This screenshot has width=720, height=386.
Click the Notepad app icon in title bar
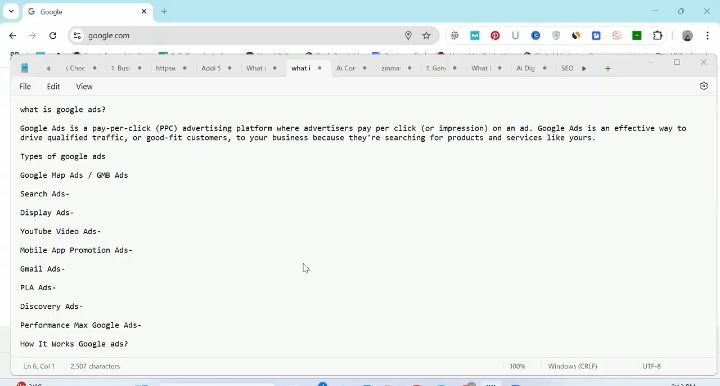pyautogui.click(x=24, y=68)
